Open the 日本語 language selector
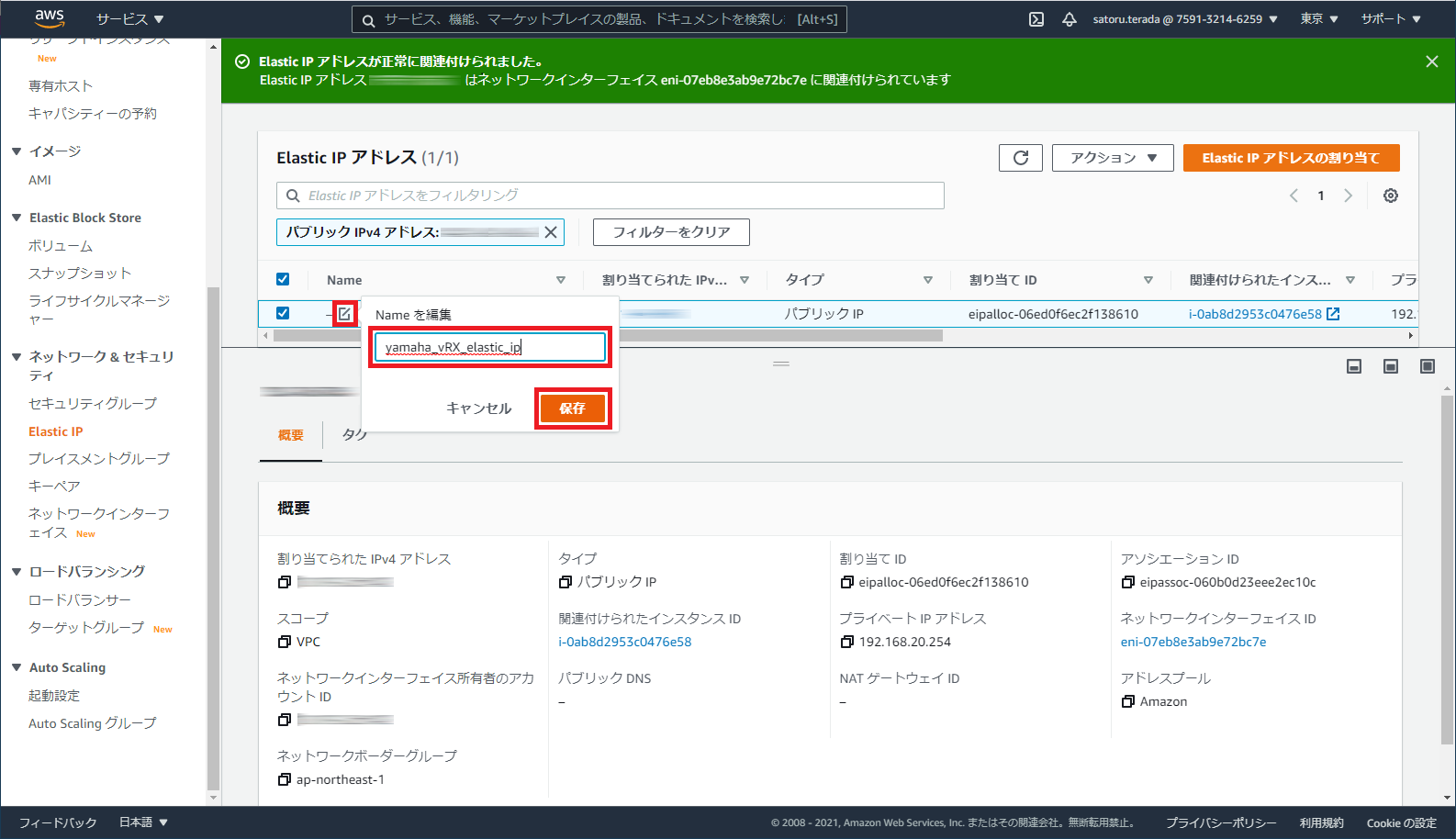Screen dimensions: 1456x839 click(143, 822)
